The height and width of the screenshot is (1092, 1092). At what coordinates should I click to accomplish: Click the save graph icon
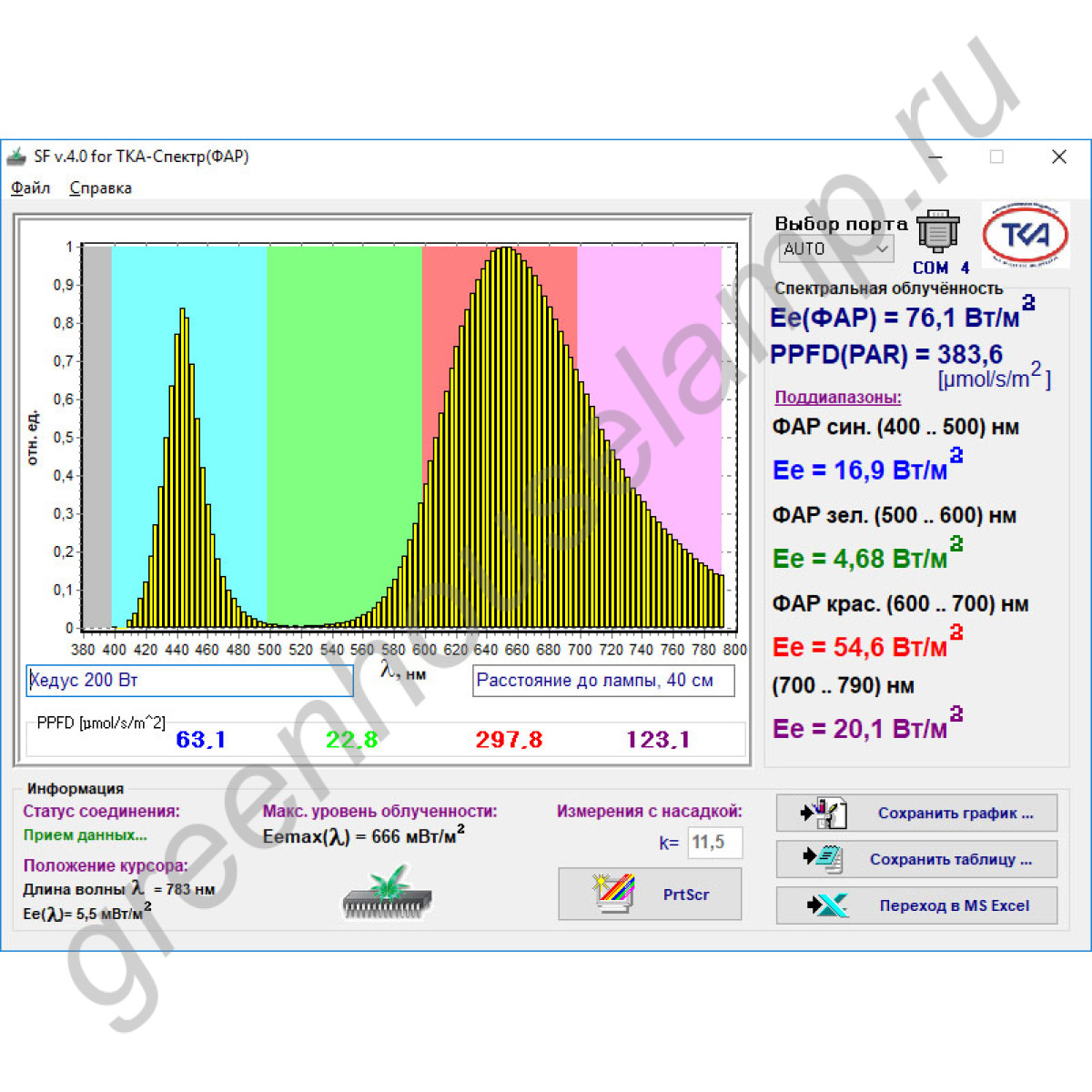point(824,813)
